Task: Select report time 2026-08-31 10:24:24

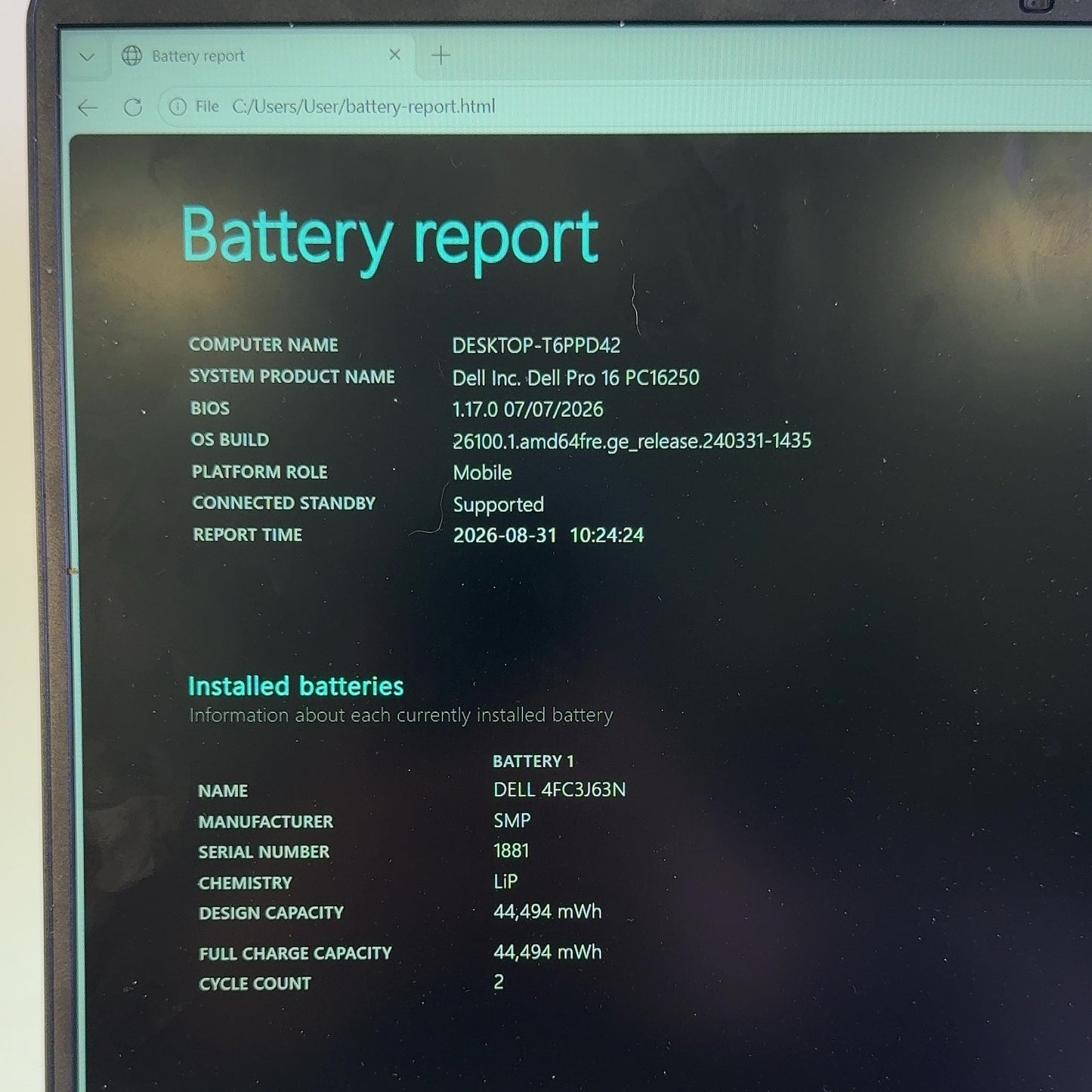Action: [x=549, y=535]
